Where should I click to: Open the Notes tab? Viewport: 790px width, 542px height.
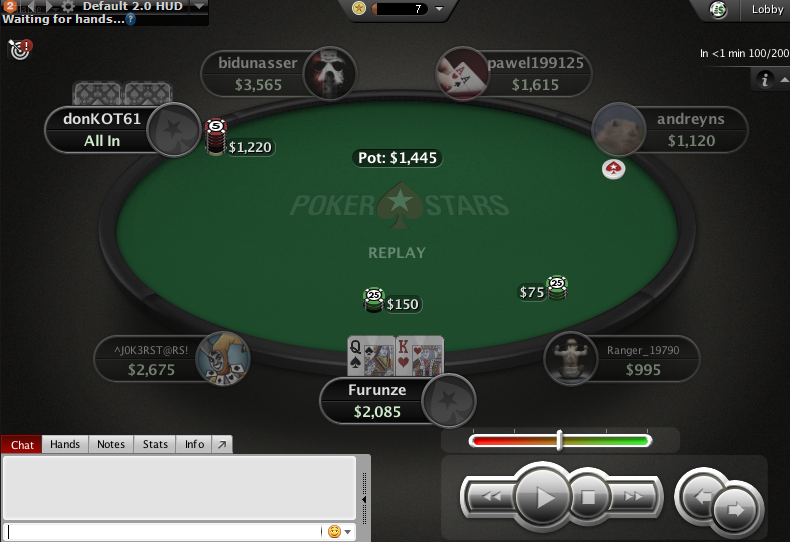point(111,444)
